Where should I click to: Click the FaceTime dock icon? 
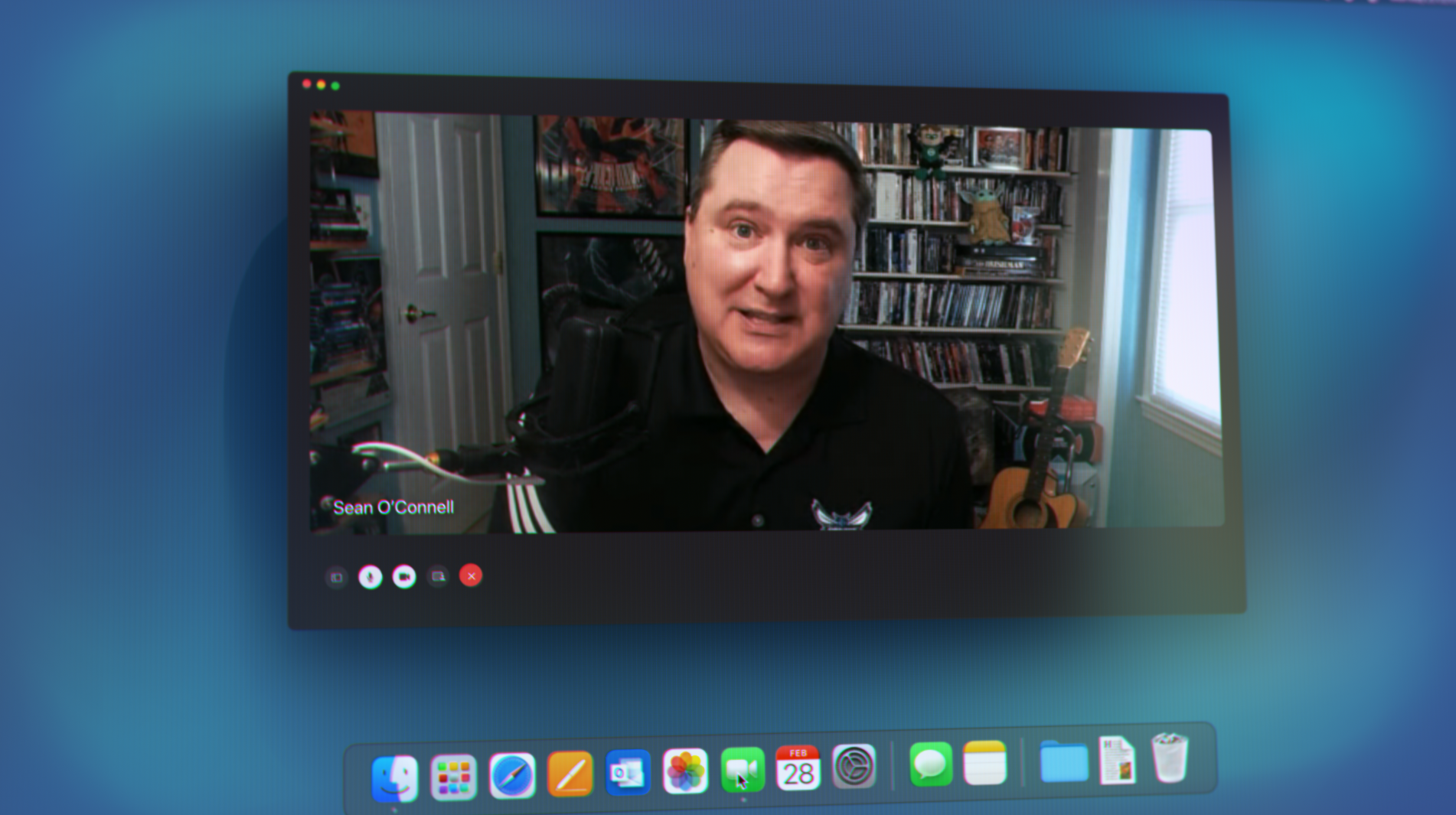pyautogui.click(x=743, y=769)
